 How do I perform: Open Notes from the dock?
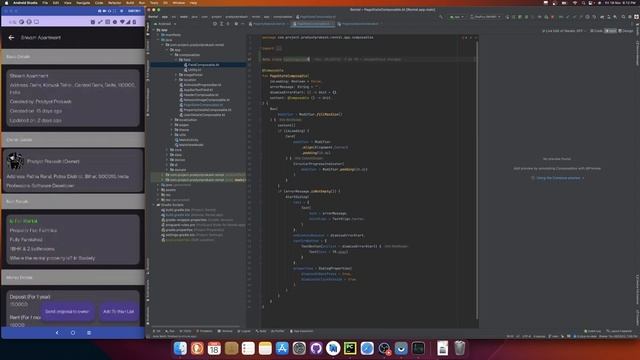pos(265,348)
